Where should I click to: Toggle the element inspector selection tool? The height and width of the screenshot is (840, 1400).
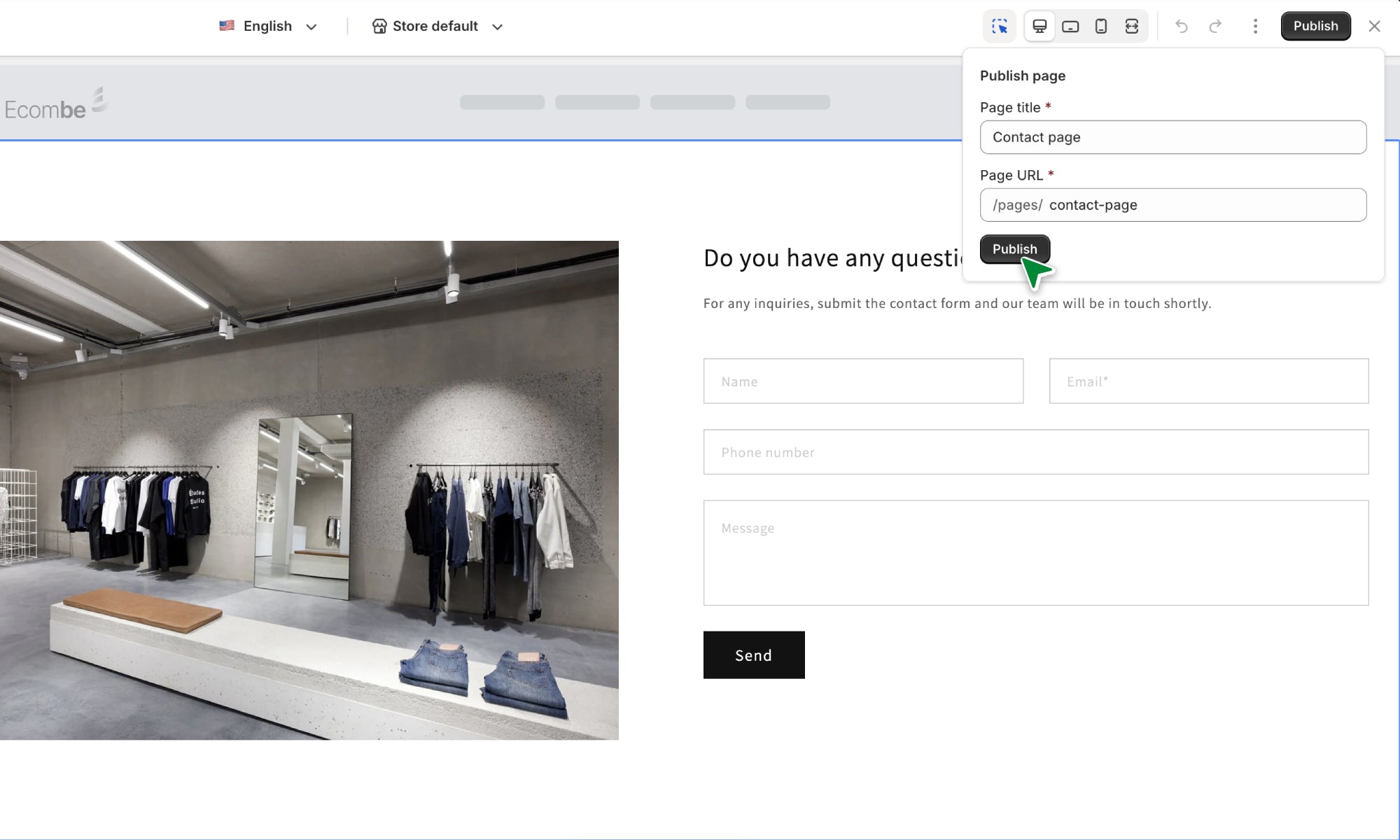coord(999,27)
